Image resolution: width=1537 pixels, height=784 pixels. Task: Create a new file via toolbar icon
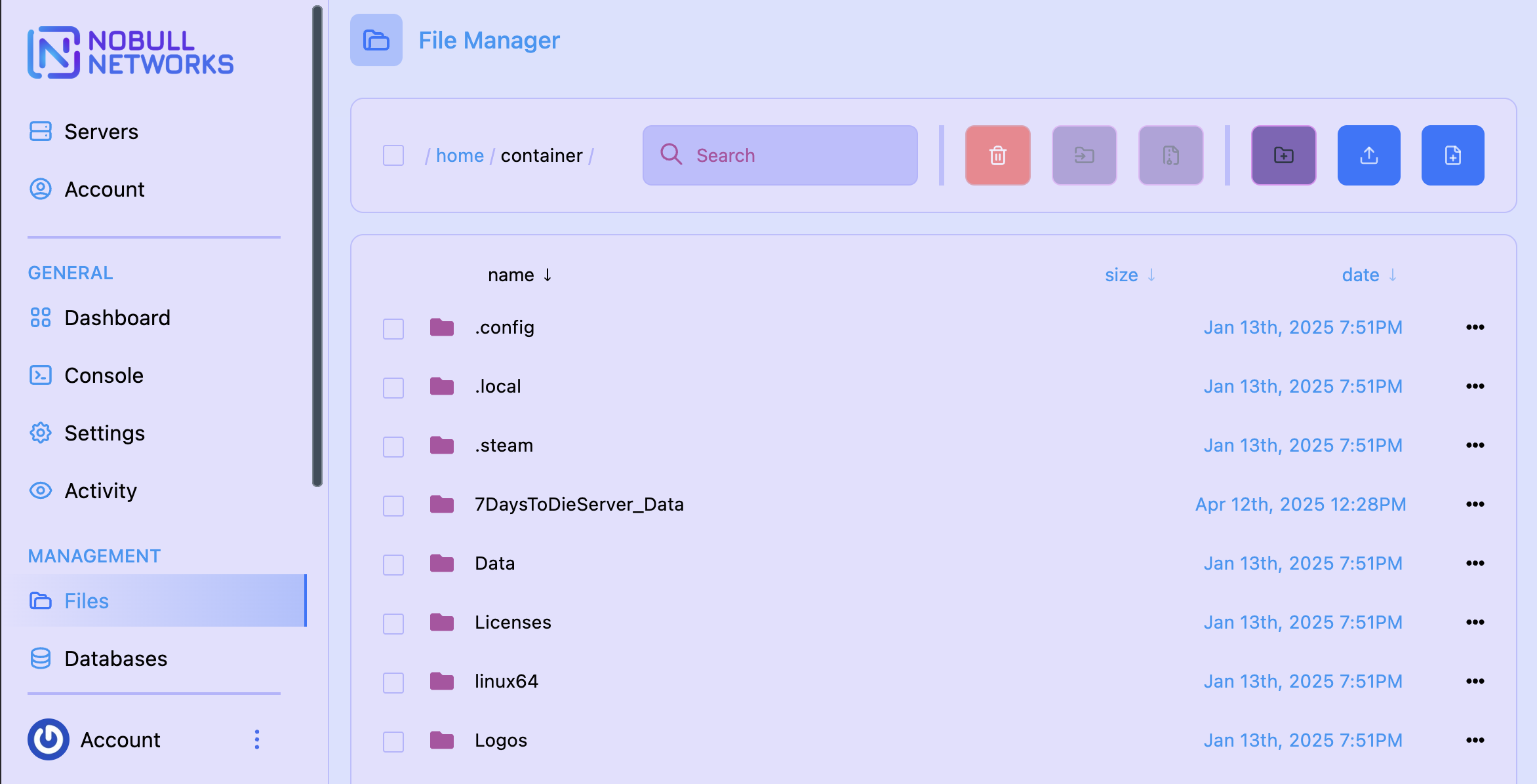pos(1452,155)
